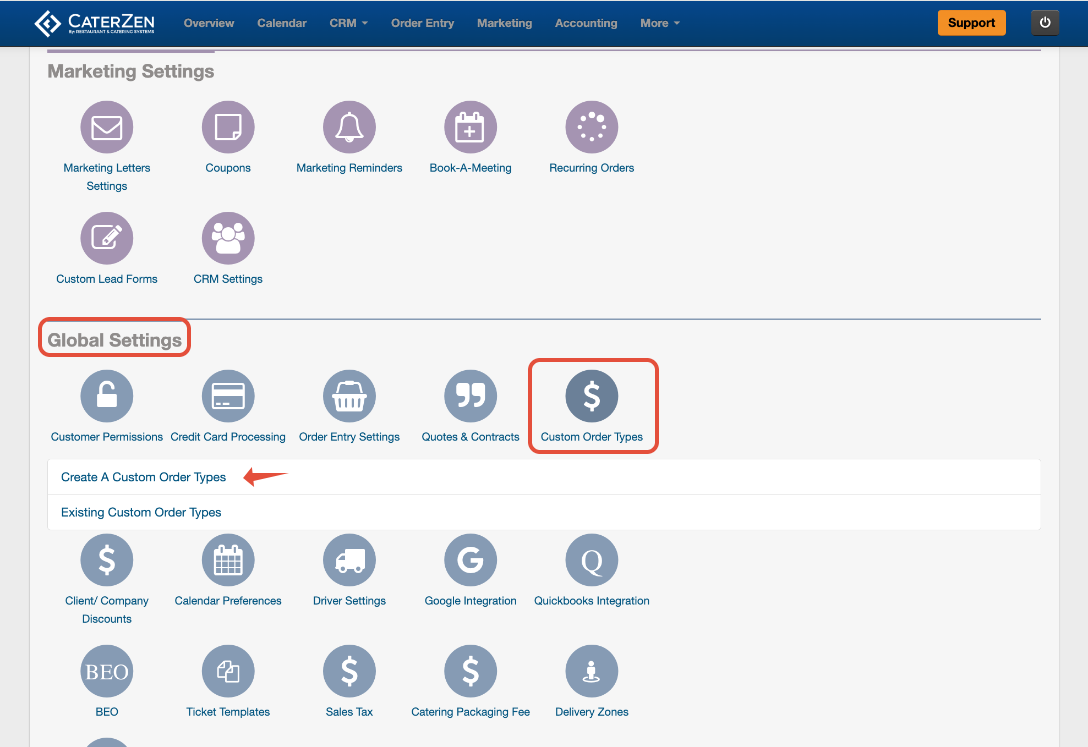This screenshot has width=1088, height=747.
Task: Open Ticket Templates copy icon
Action: [x=228, y=671]
